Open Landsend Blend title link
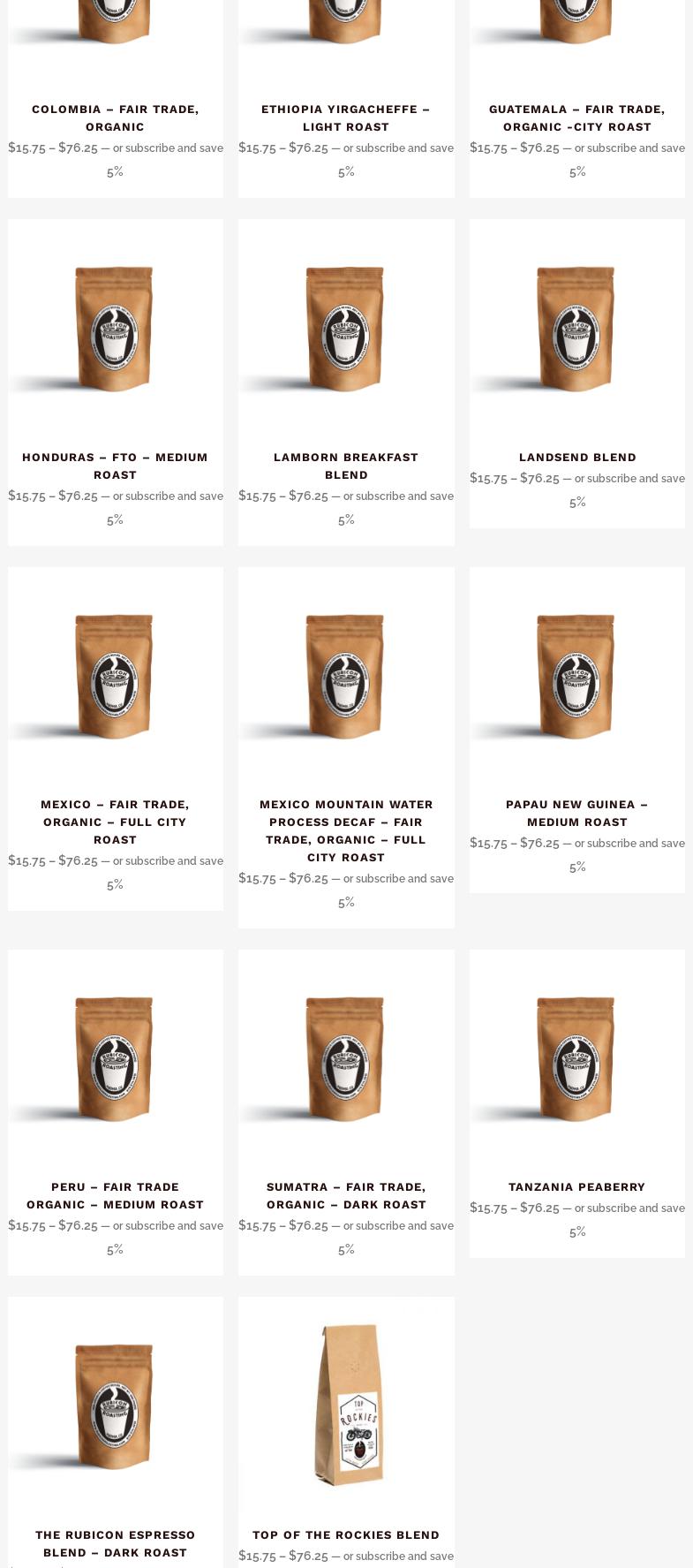693x1568 pixels. 577,457
